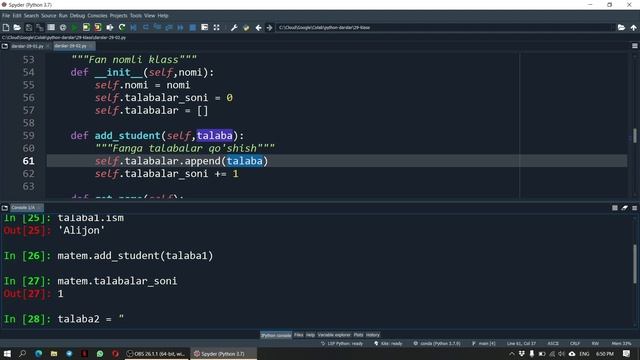Screen dimensions: 640x360
Task: Open Preferences with the wrench icon
Action: [x=234, y=27]
